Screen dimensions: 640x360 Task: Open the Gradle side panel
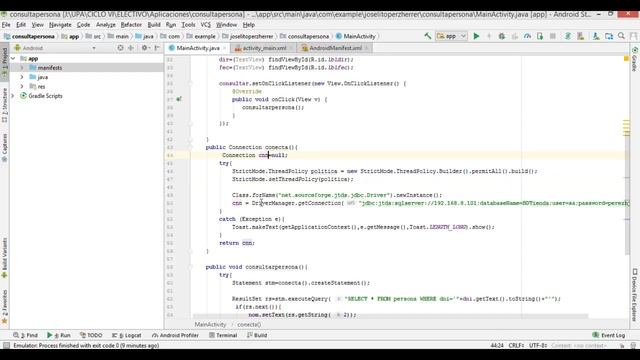[635, 59]
